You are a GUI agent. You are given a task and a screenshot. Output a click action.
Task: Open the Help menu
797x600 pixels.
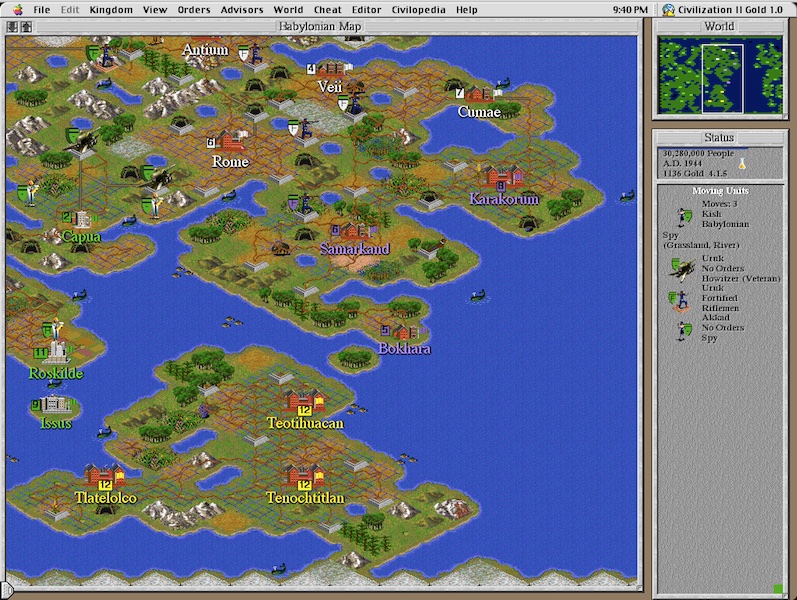(x=467, y=10)
